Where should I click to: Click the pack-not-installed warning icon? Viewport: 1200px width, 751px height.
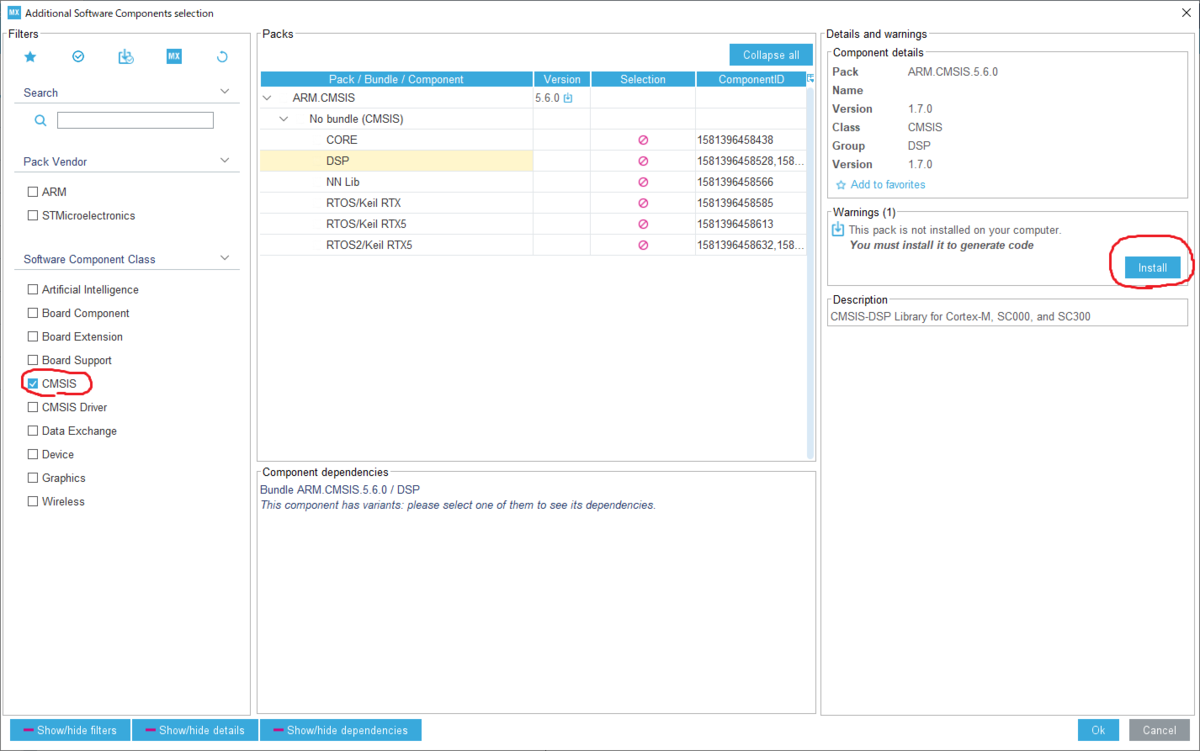click(838, 230)
